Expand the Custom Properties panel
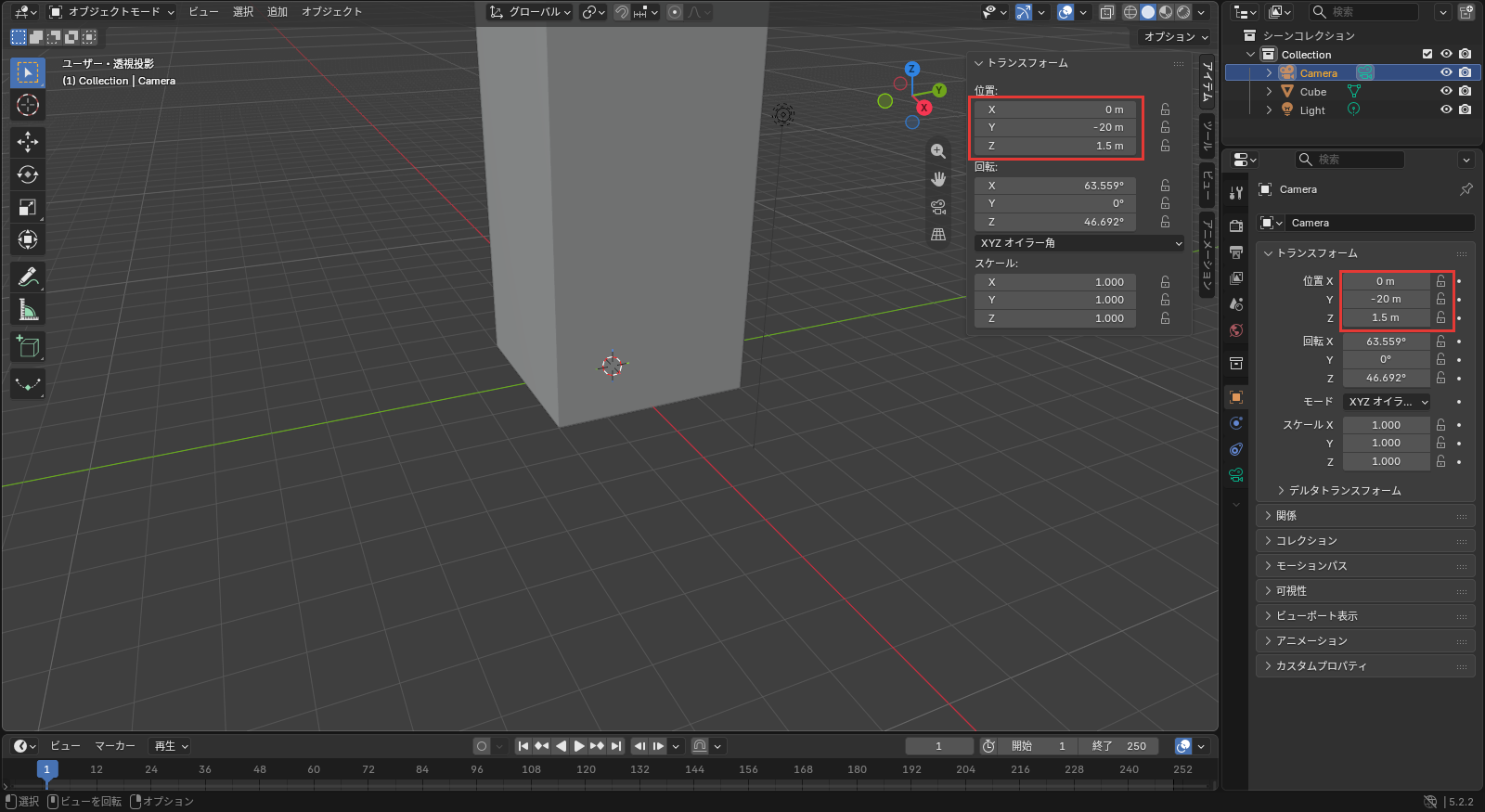This screenshot has width=1485, height=812. pyautogui.click(x=1365, y=665)
